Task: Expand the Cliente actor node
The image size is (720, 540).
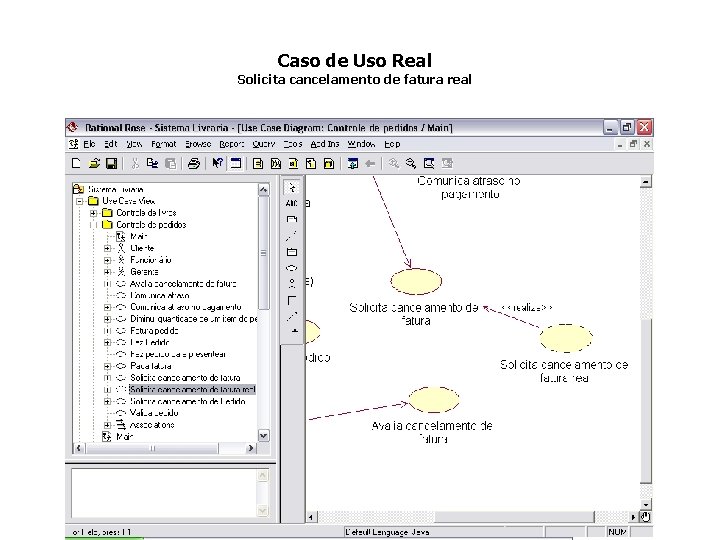Action: pyautogui.click(x=107, y=248)
